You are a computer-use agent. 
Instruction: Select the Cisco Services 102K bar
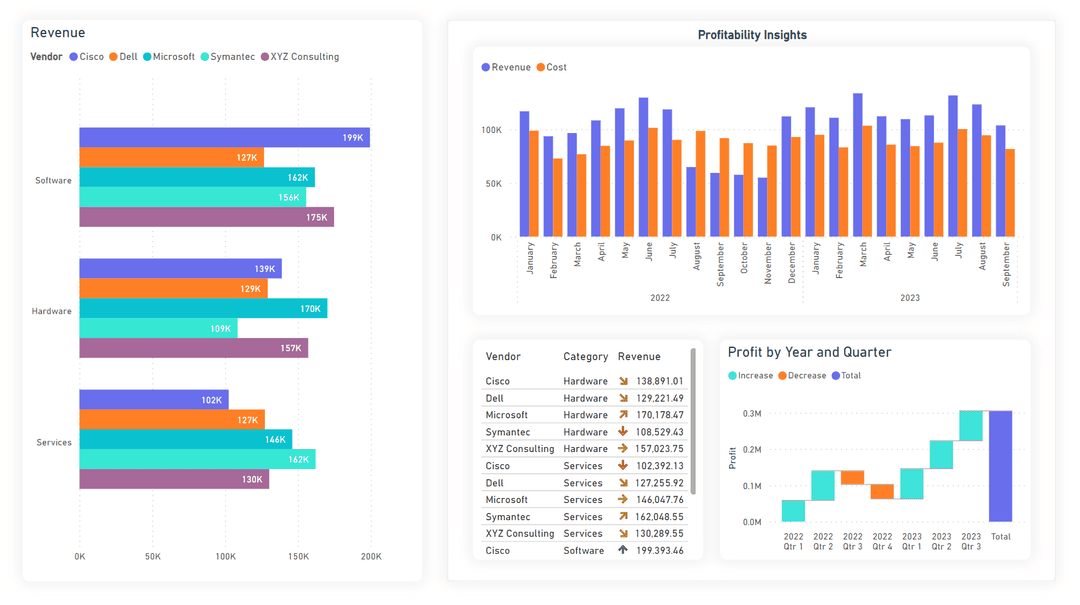point(154,400)
